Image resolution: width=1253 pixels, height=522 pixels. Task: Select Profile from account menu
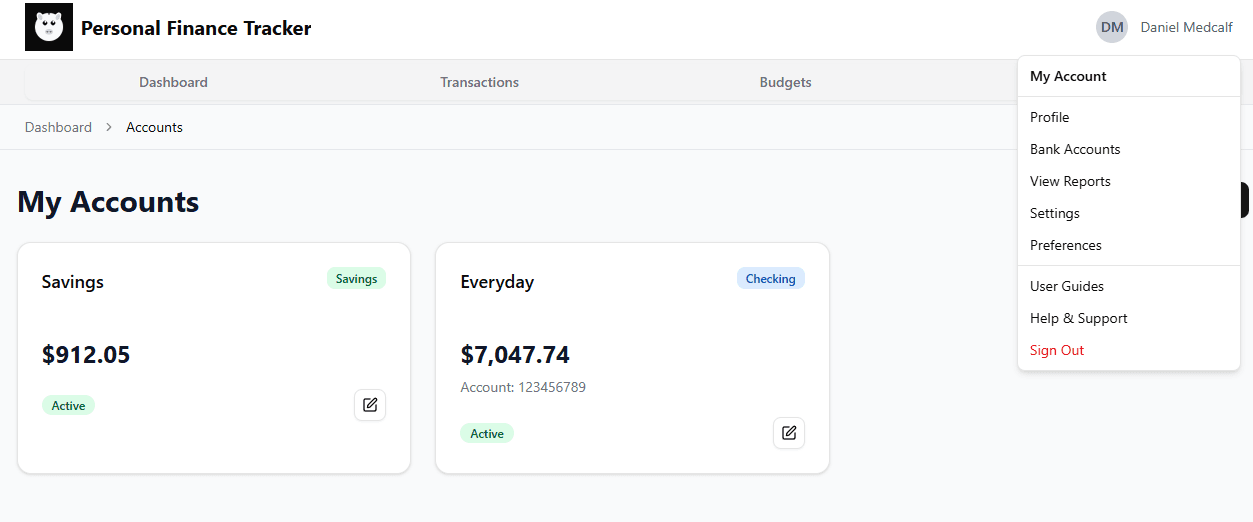(x=1049, y=117)
